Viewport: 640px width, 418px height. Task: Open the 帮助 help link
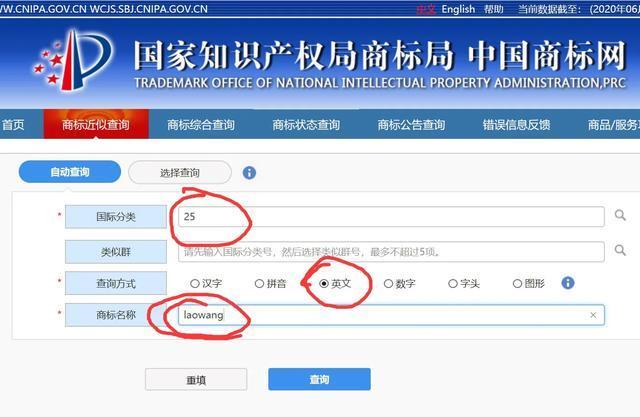pyautogui.click(x=493, y=9)
